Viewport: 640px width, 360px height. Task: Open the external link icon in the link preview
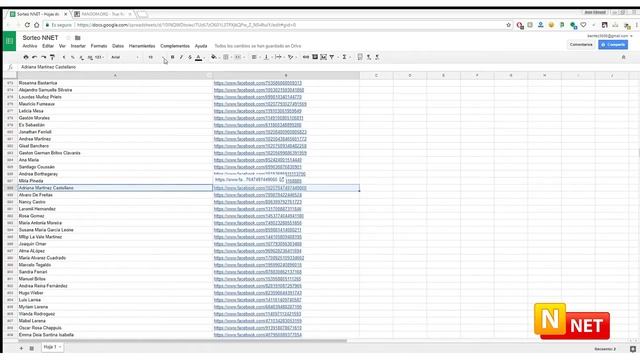pyautogui.click(x=282, y=179)
